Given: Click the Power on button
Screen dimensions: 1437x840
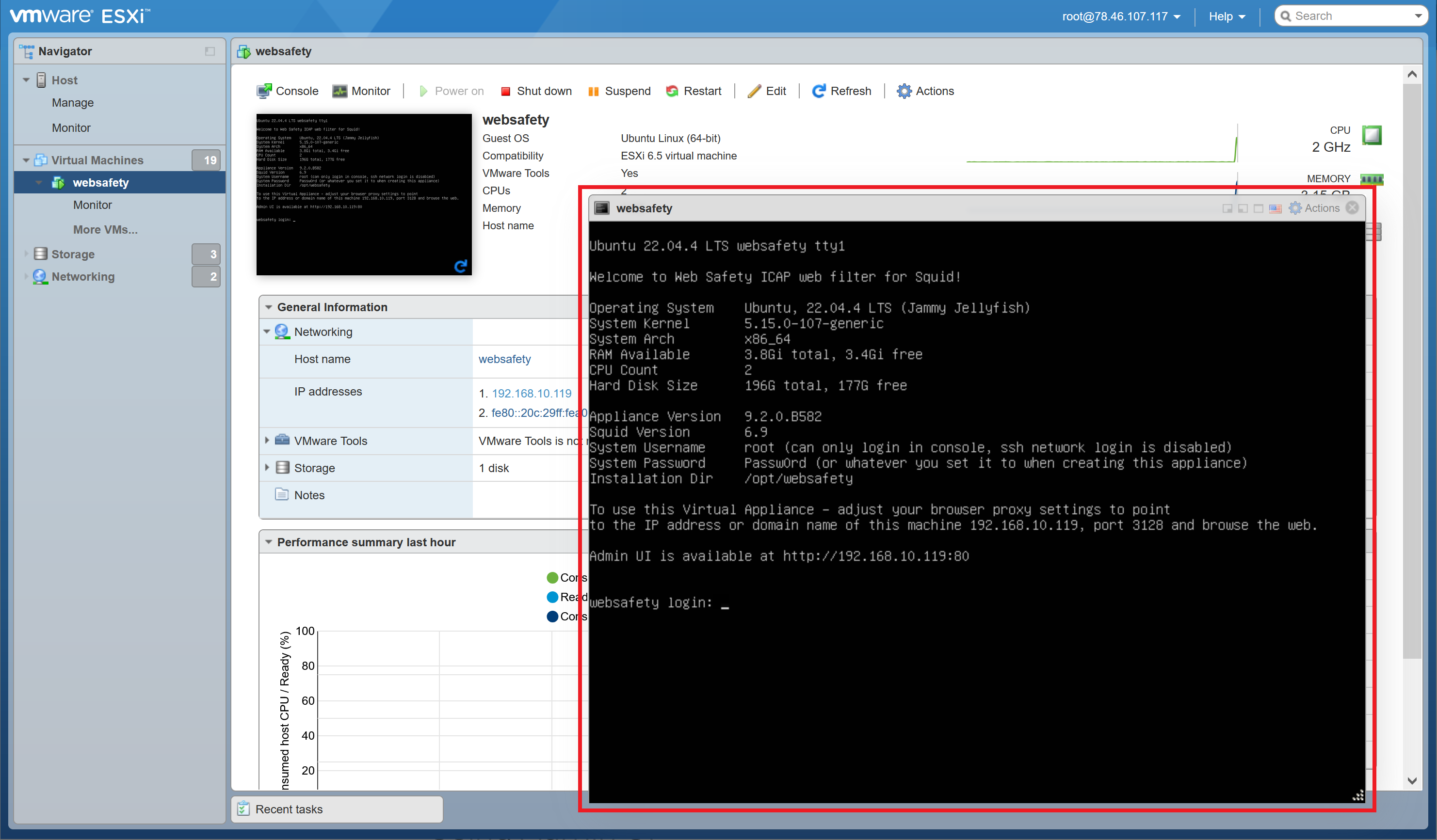Looking at the screenshot, I should [x=451, y=91].
